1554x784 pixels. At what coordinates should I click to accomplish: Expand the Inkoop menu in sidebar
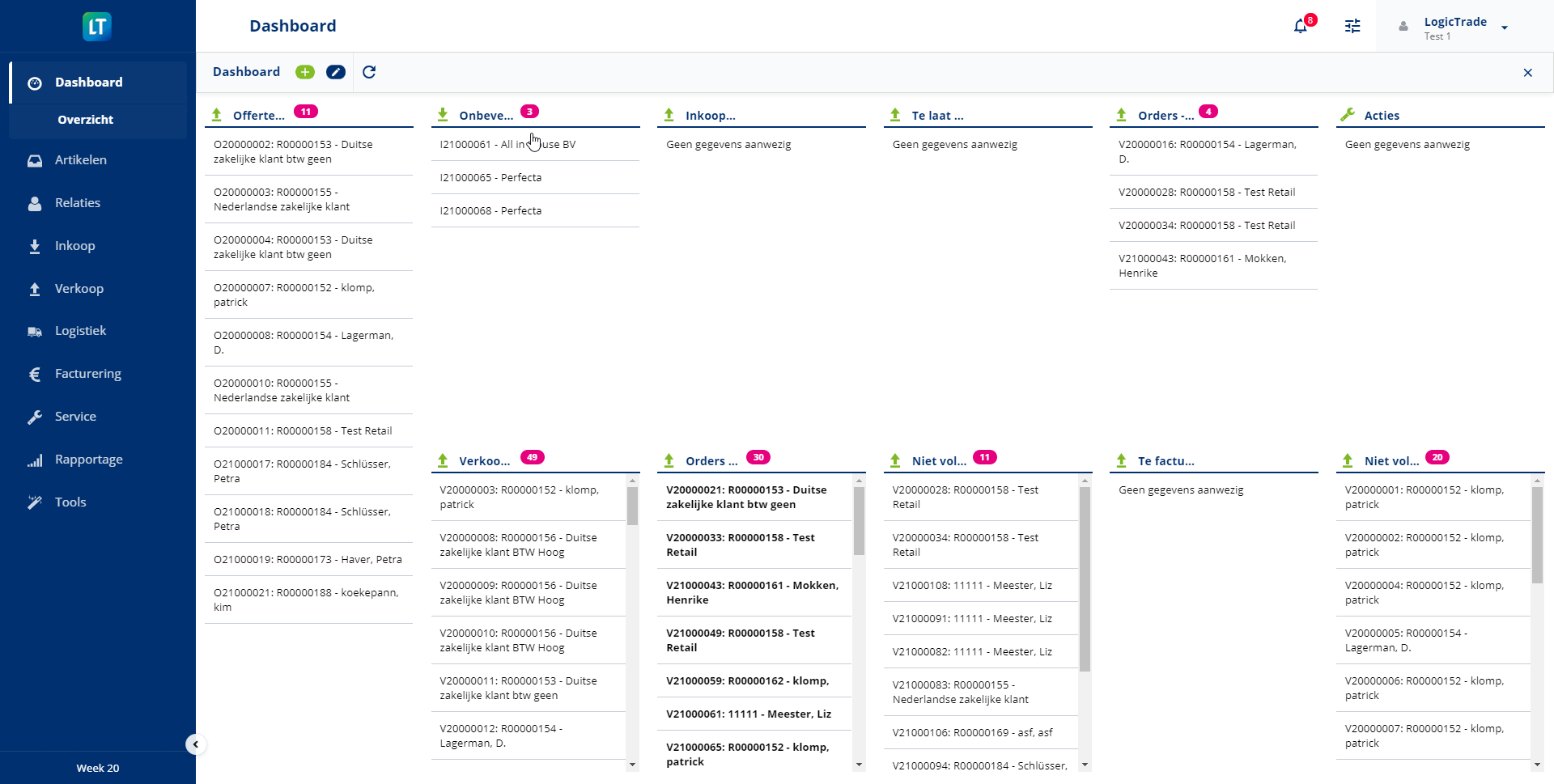click(74, 246)
